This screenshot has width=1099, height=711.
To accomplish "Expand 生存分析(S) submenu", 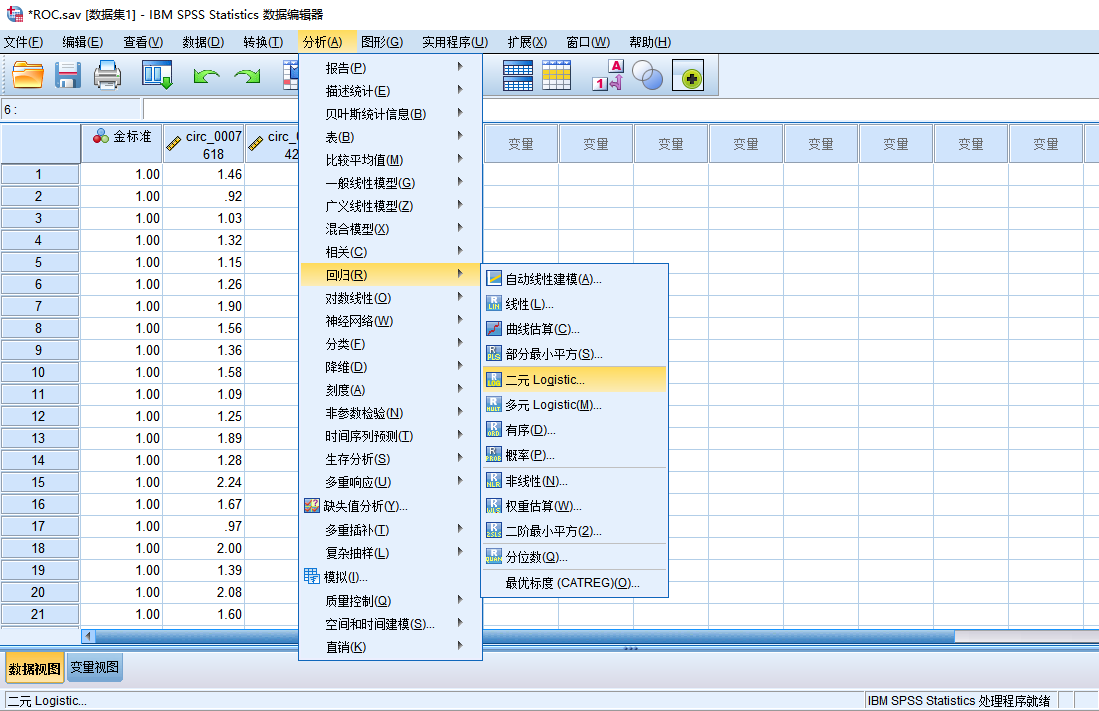I will (390, 459).
